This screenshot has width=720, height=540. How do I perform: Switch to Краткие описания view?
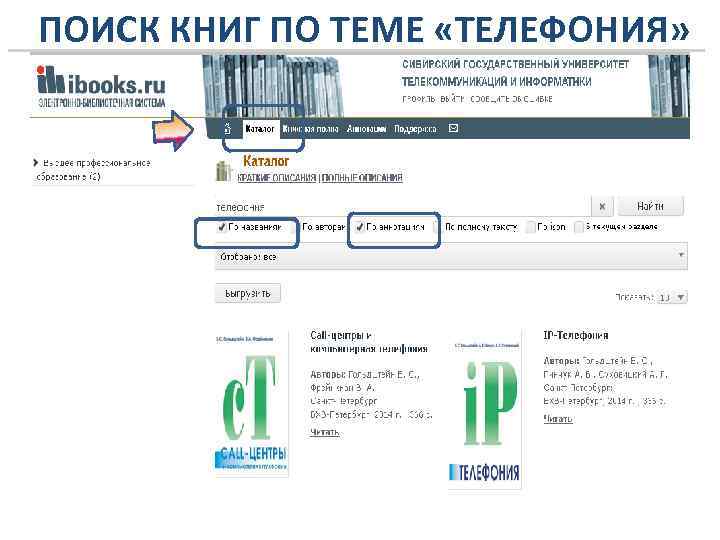pos(276,178)
